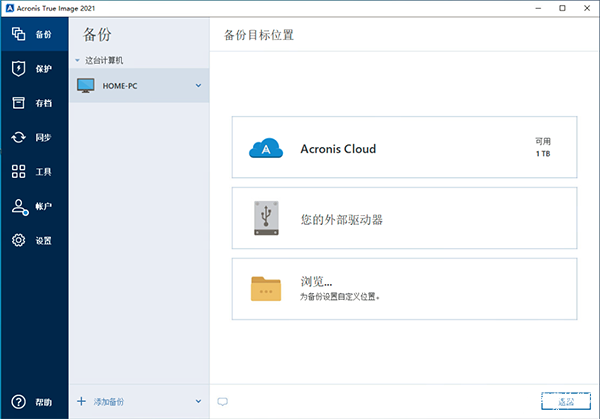Screen dimensions: 600x419
Task: Open the 备份 (Backup) section in sidebar
Action: pos(33,34)
